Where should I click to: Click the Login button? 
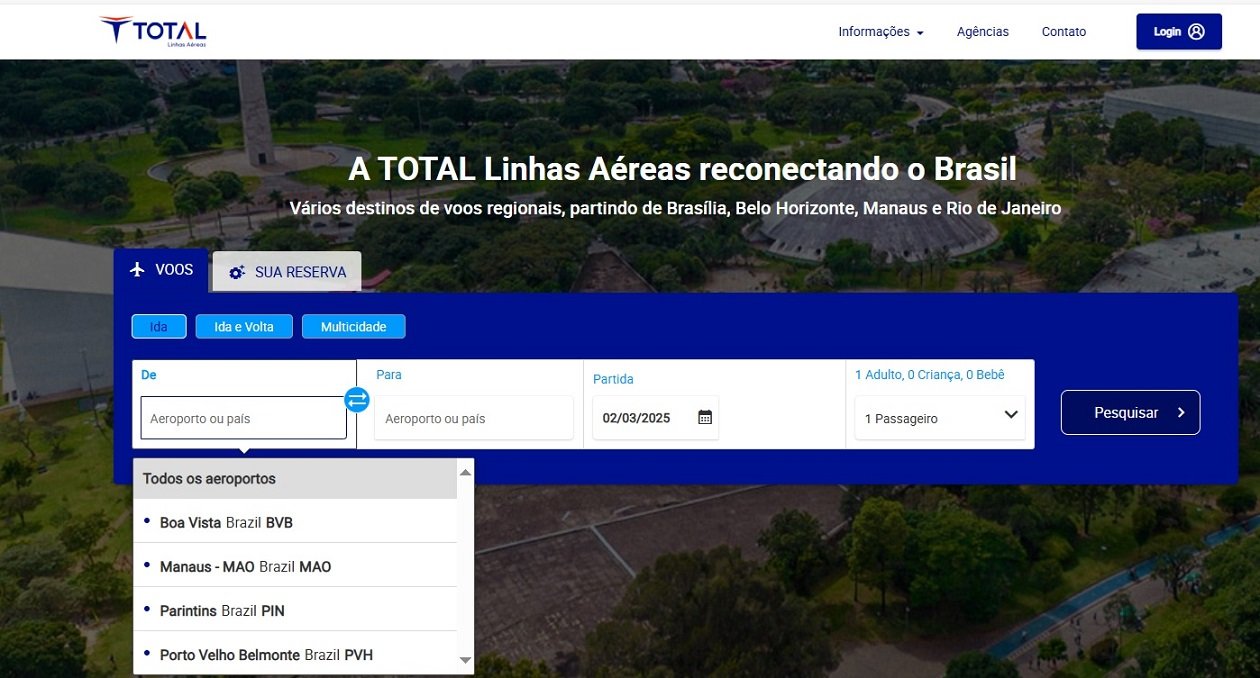tap(1179, 31)
